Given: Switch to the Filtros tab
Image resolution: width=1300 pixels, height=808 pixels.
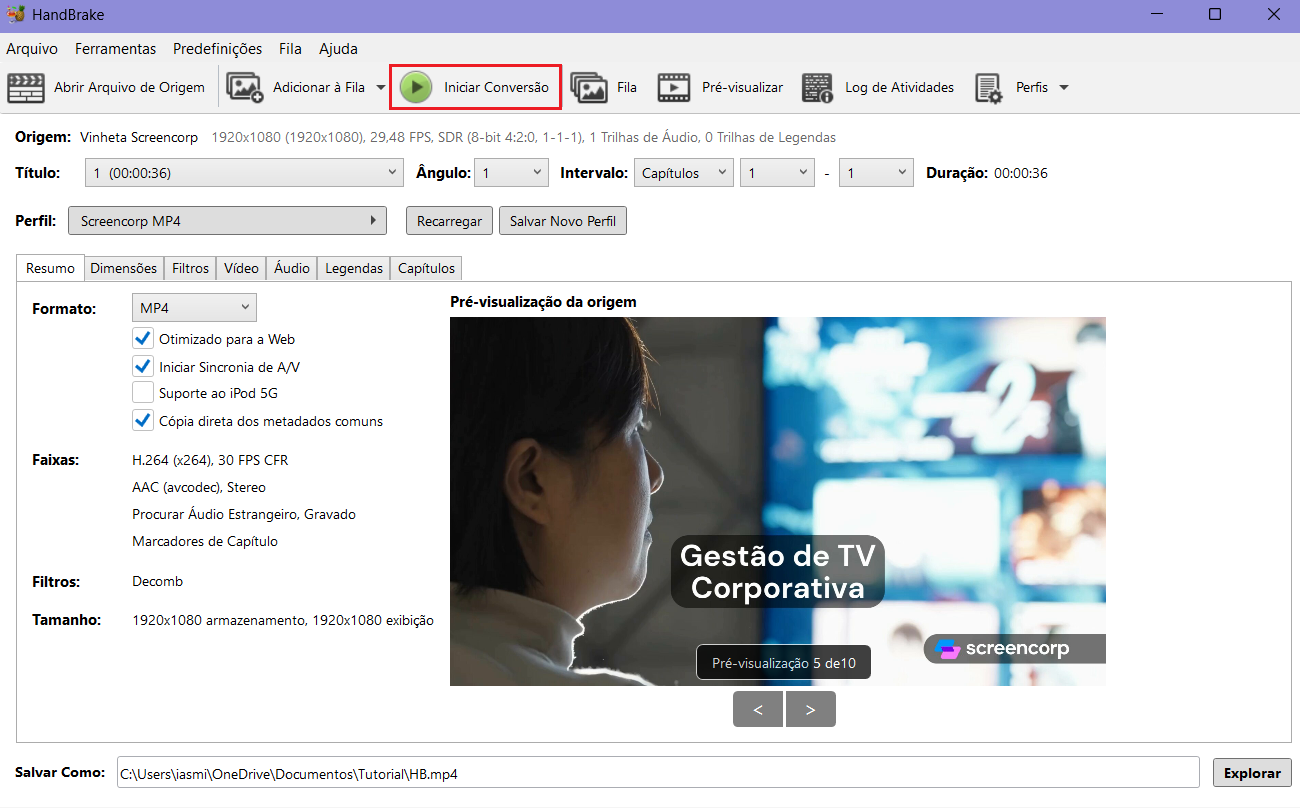Looking at the screenshot, I should click(x=190, y=268).
